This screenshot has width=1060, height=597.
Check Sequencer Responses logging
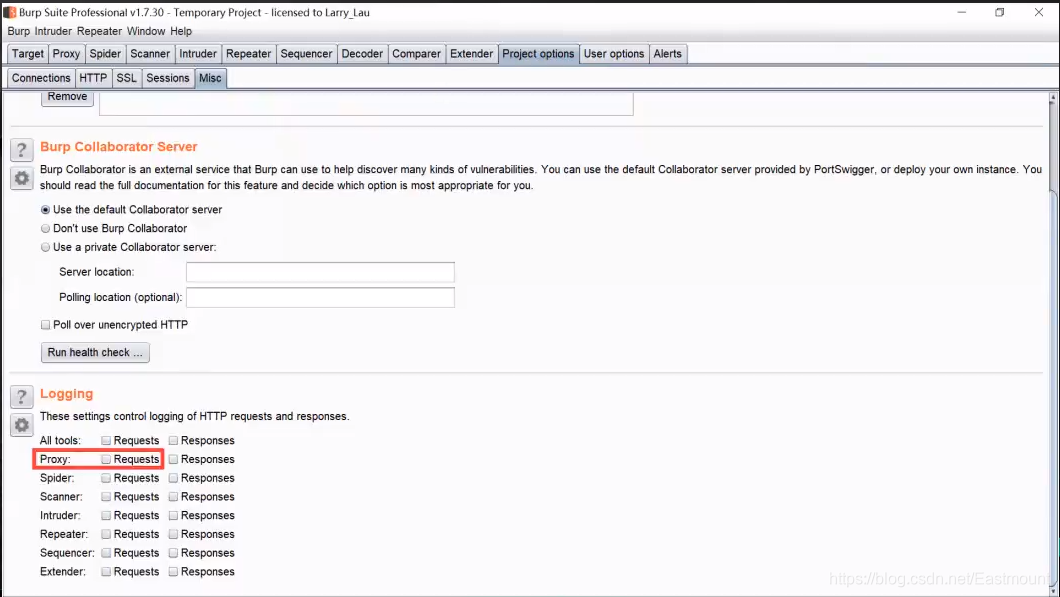174,553
